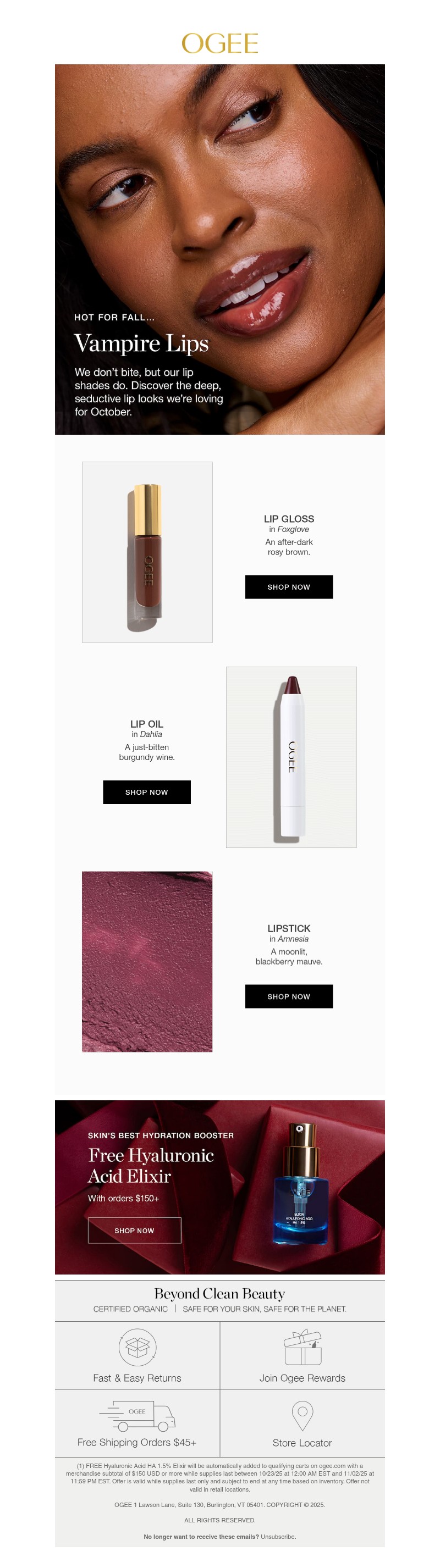The height and width of the screenshot is (1568, 440).
Task: Click the store locator pin icon
Action: pos(302,1415)
